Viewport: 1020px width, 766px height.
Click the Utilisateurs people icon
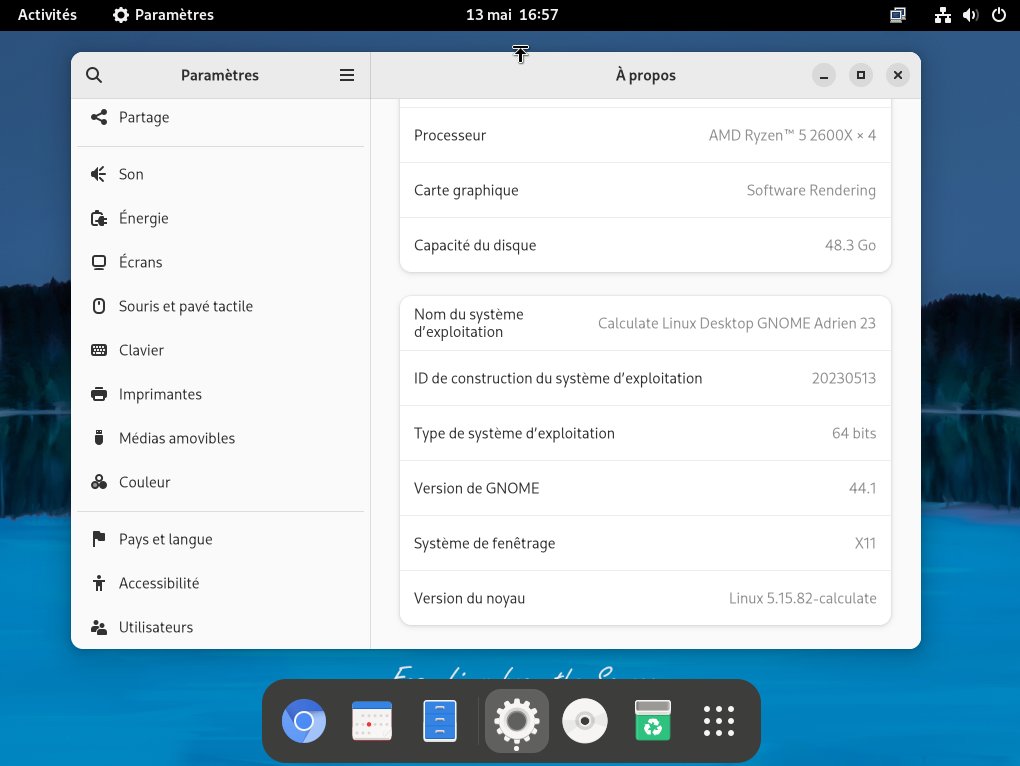pyautogui.click(x=99, y=627)
